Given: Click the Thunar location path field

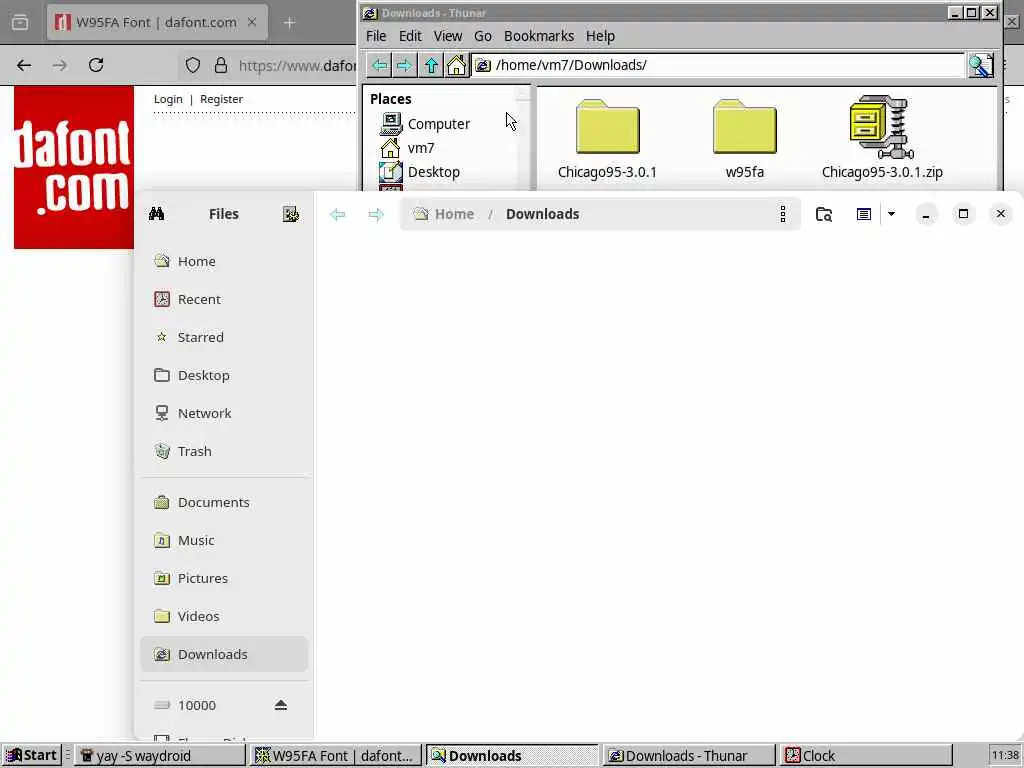Looking at the screenshot, I should point(718,65).
